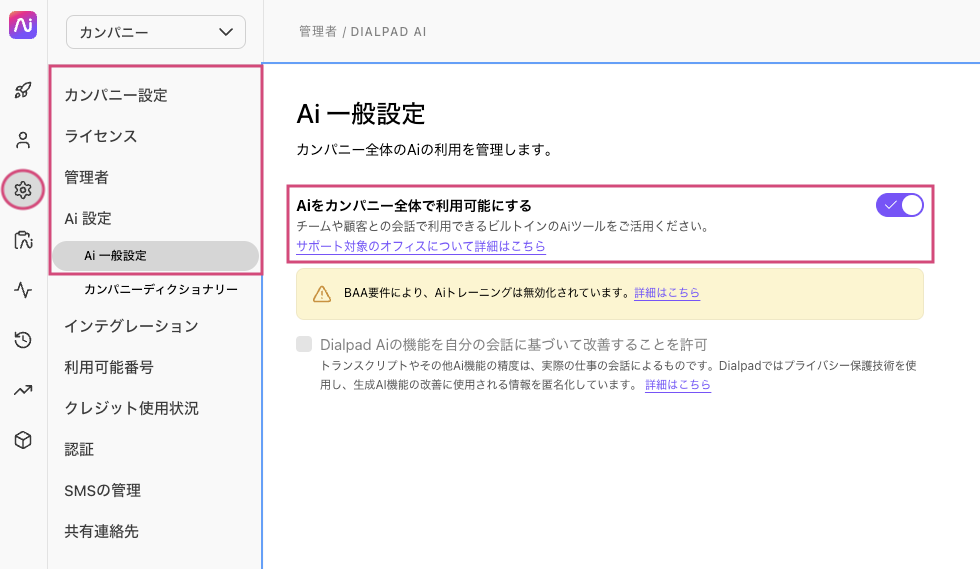Open the checklist clipboard icon in the sidebar

(x=23, y=240)
